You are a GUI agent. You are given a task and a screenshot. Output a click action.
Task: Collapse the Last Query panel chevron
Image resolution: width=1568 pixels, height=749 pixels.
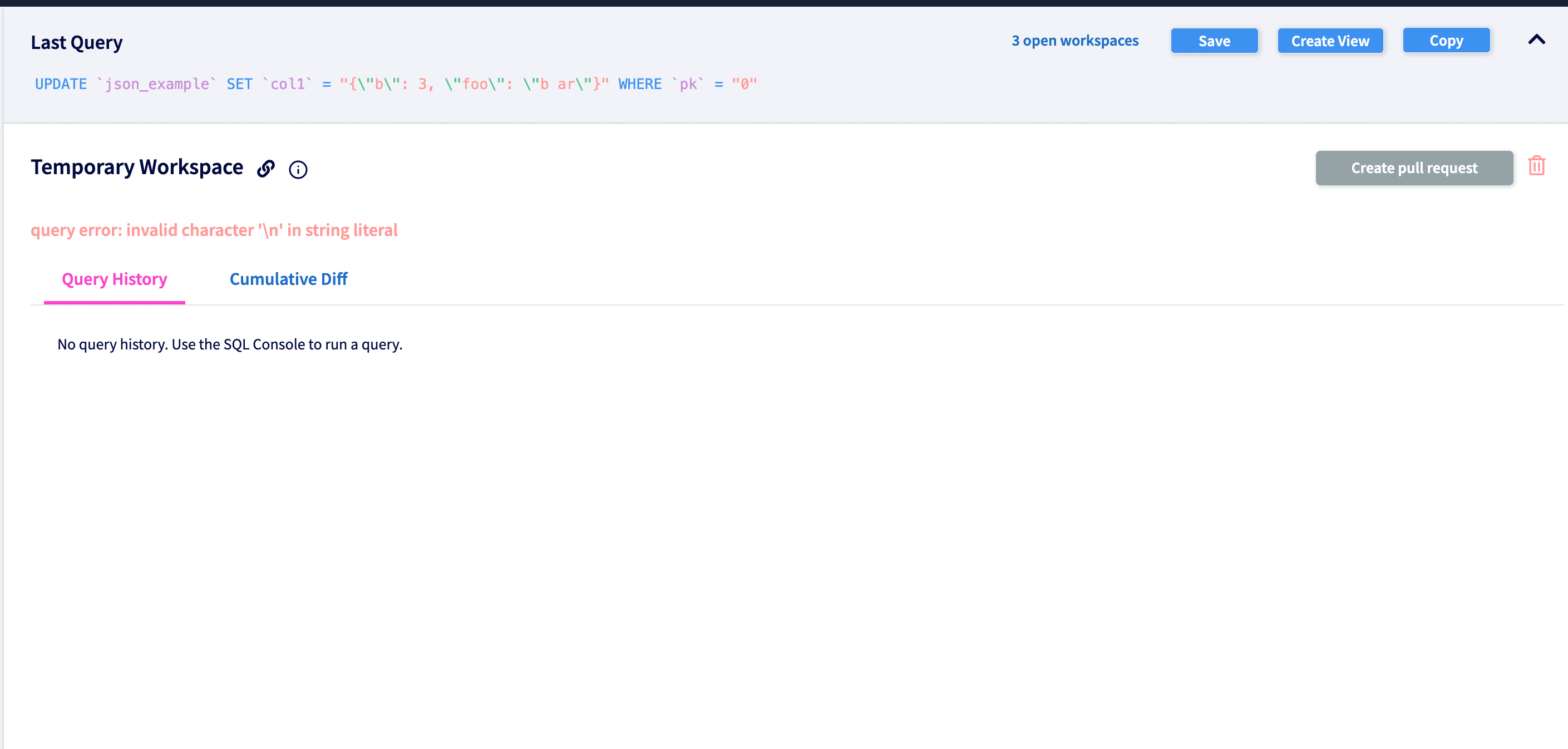point(1536,40)
